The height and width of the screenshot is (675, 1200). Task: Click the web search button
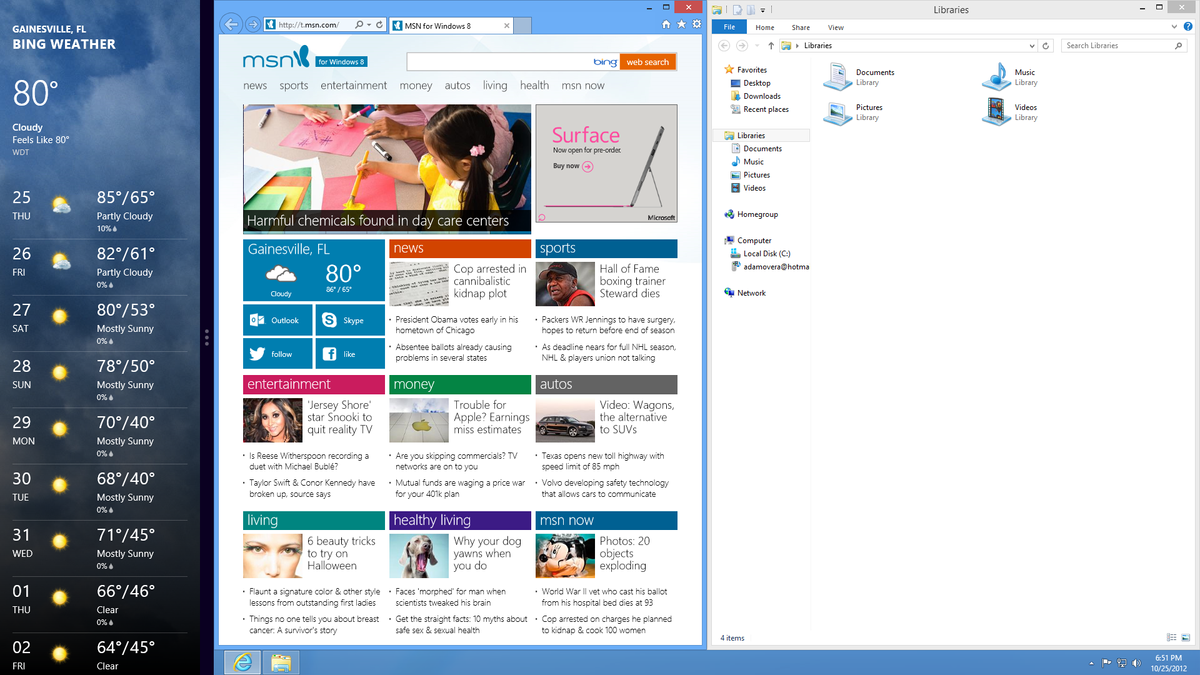[x=647, y=61]
